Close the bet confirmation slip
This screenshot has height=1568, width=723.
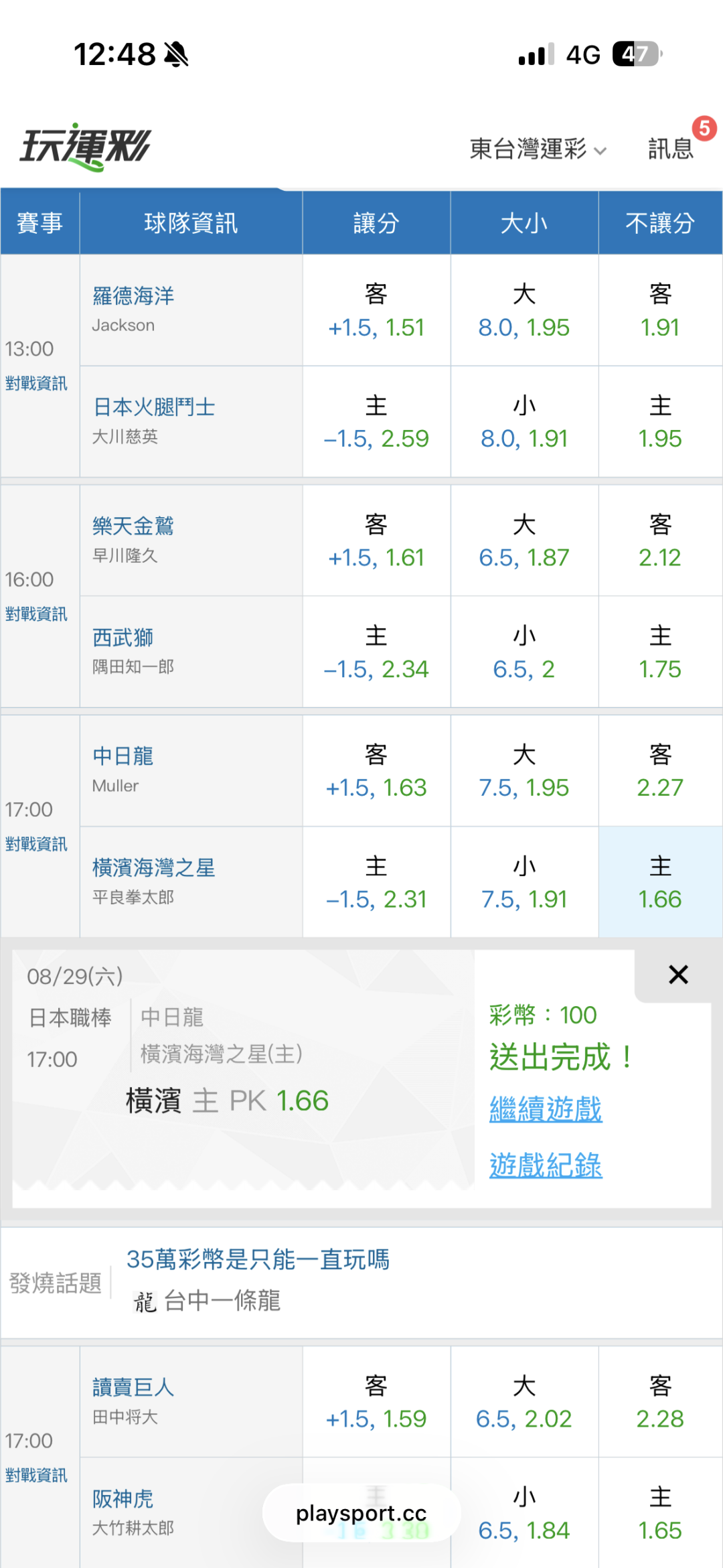[x=678, y=975]
